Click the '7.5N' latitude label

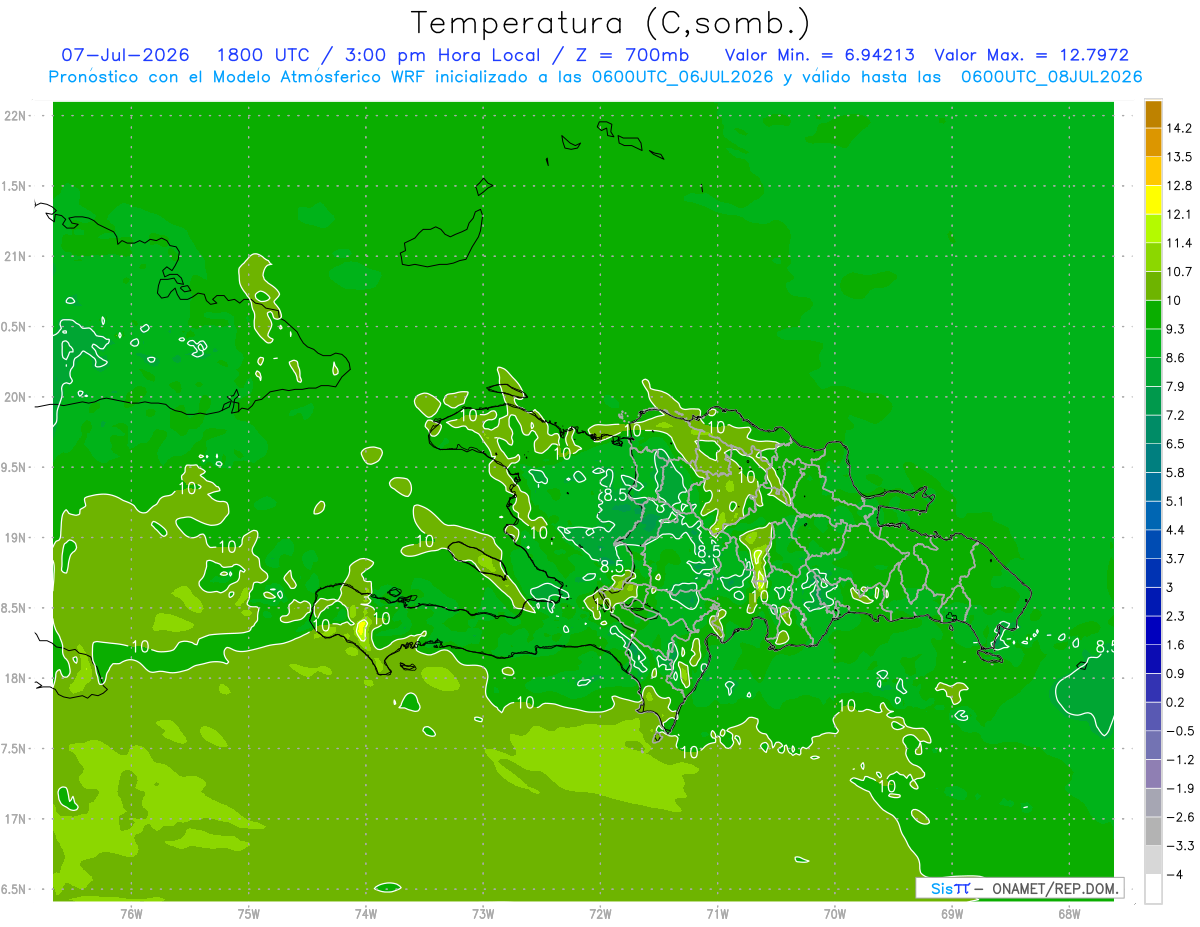point(15,748)
